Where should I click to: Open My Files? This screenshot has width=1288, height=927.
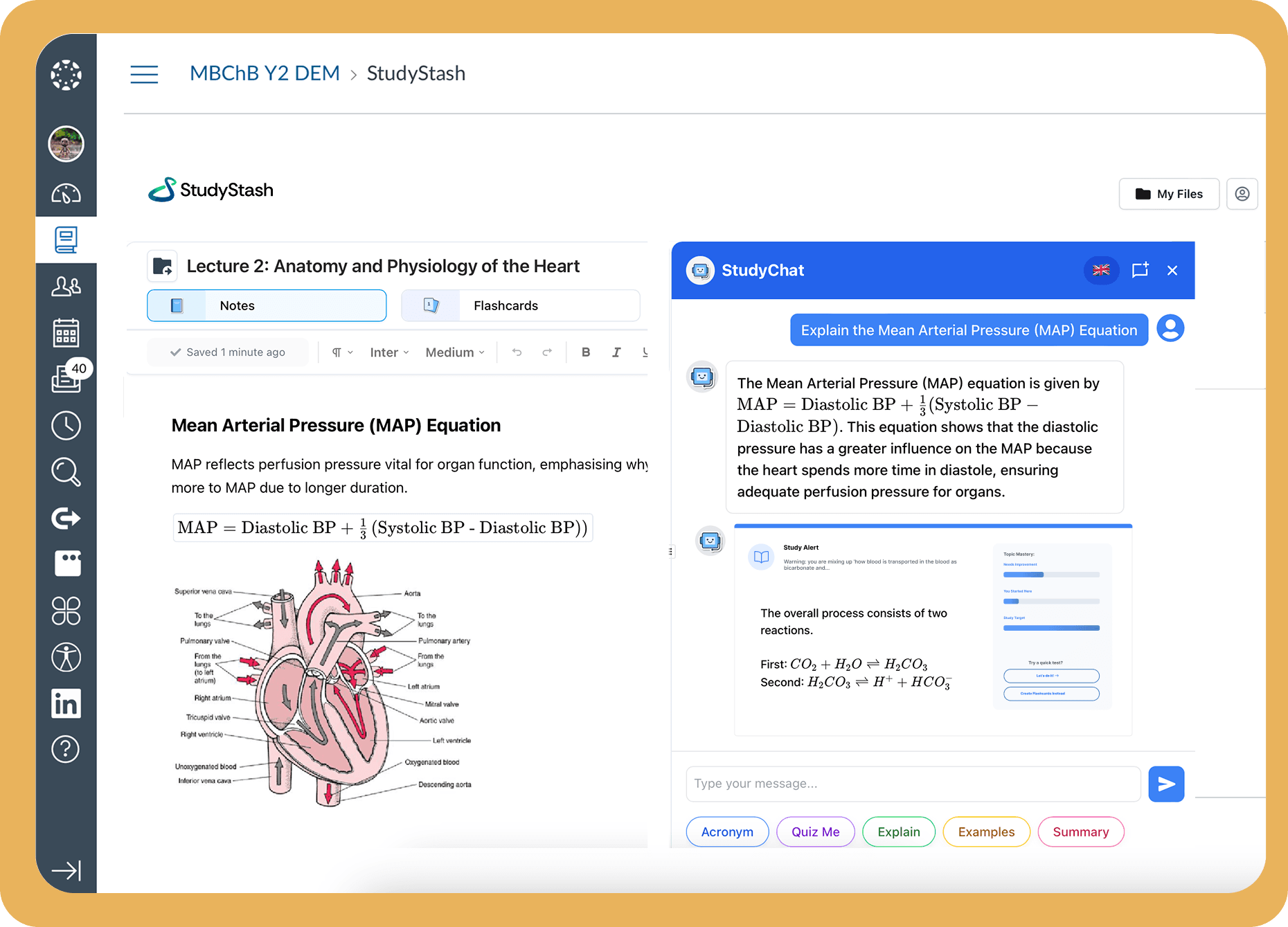(1169, 194)
